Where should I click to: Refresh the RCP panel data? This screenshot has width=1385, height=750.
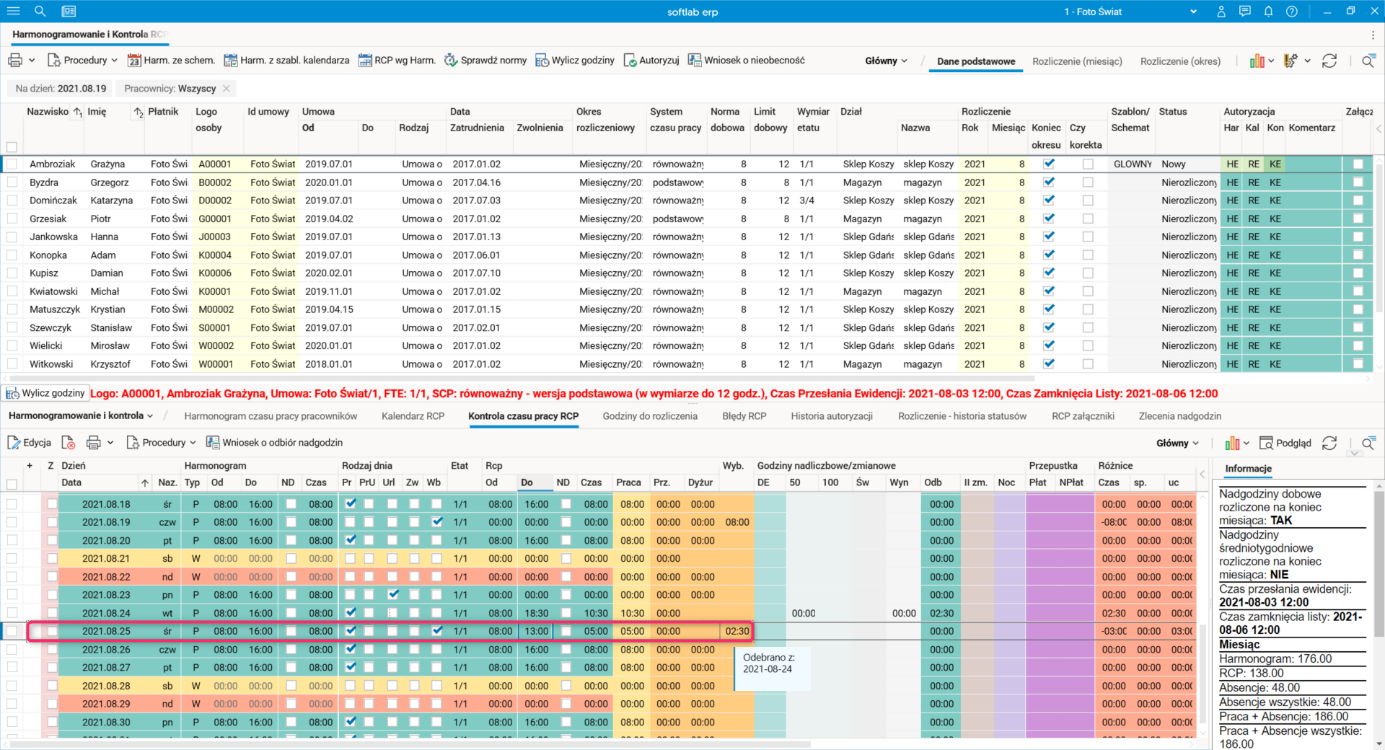pyautogui.click(x=1329, y=442)
